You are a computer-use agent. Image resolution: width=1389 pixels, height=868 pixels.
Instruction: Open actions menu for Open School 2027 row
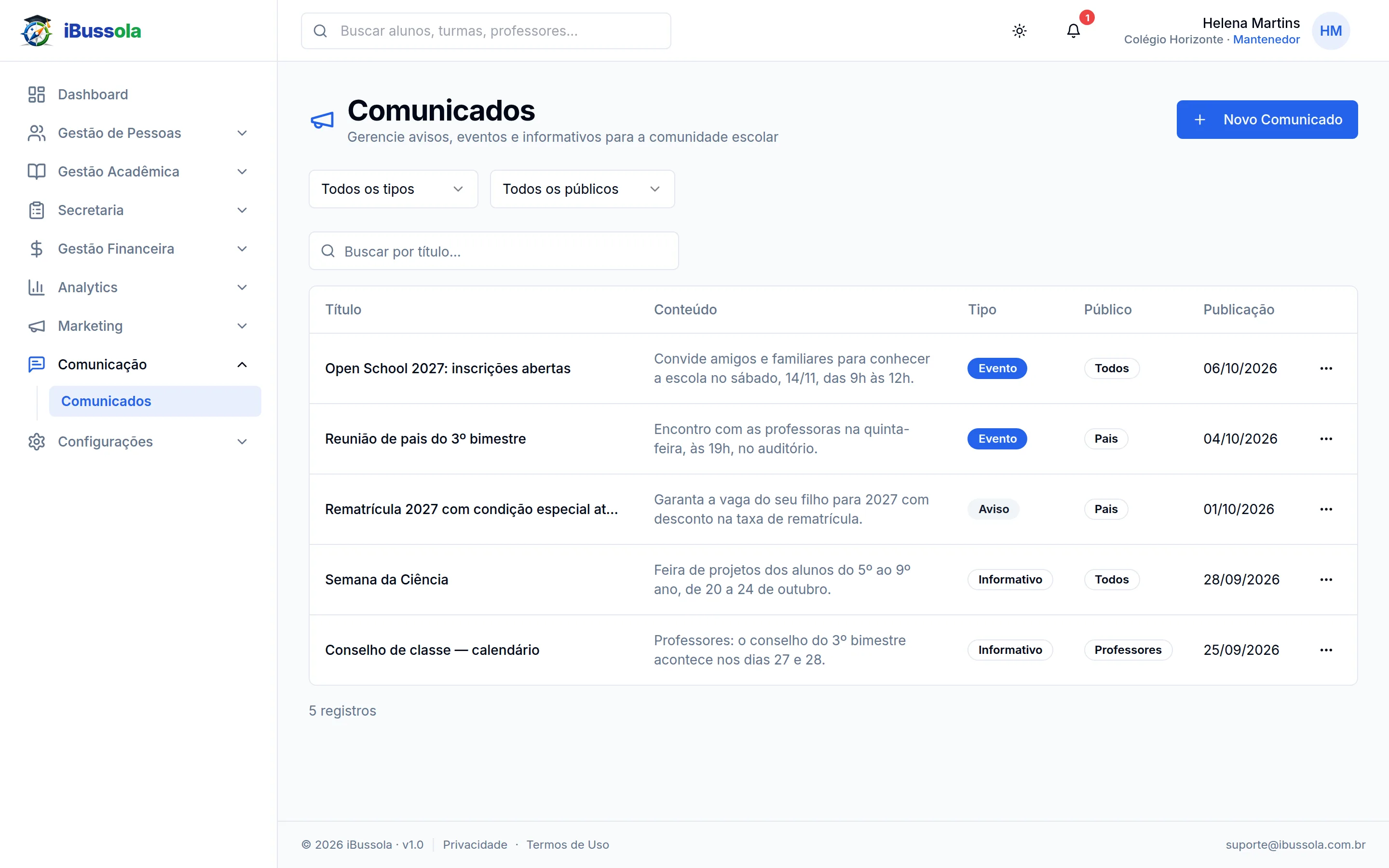[1326, 368]
